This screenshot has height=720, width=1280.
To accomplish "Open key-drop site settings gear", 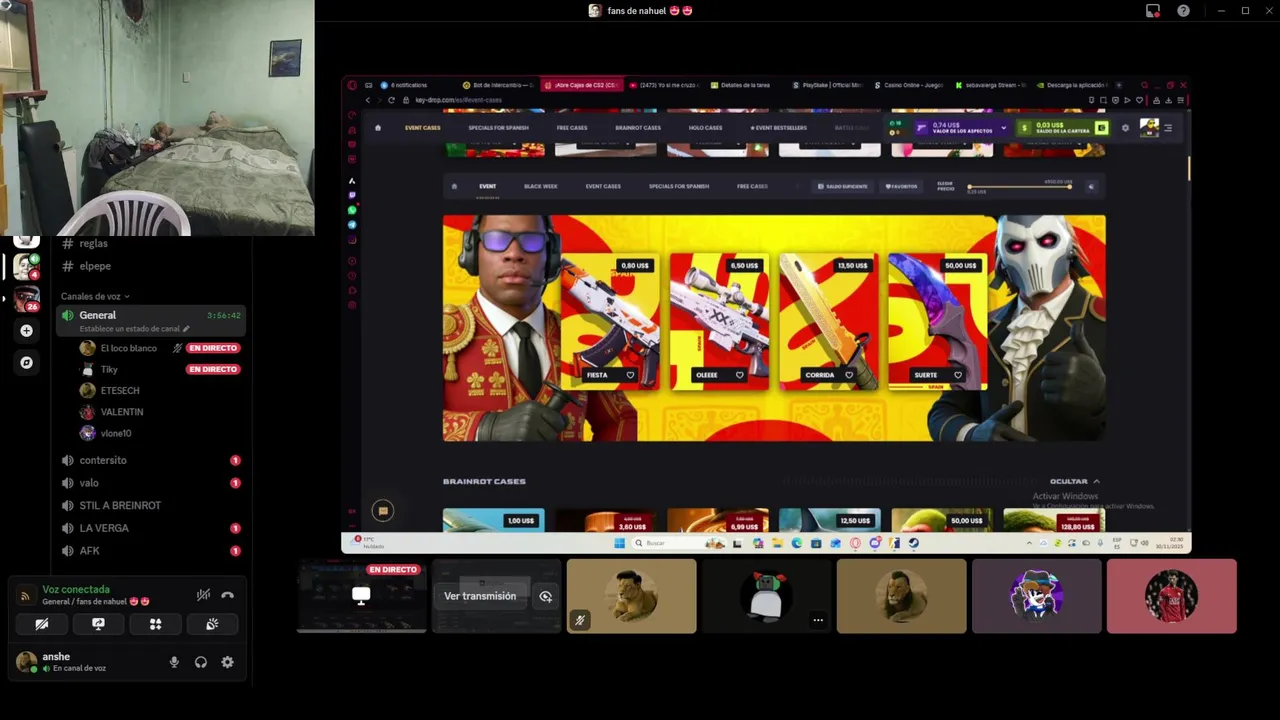I will point(1125,128).
